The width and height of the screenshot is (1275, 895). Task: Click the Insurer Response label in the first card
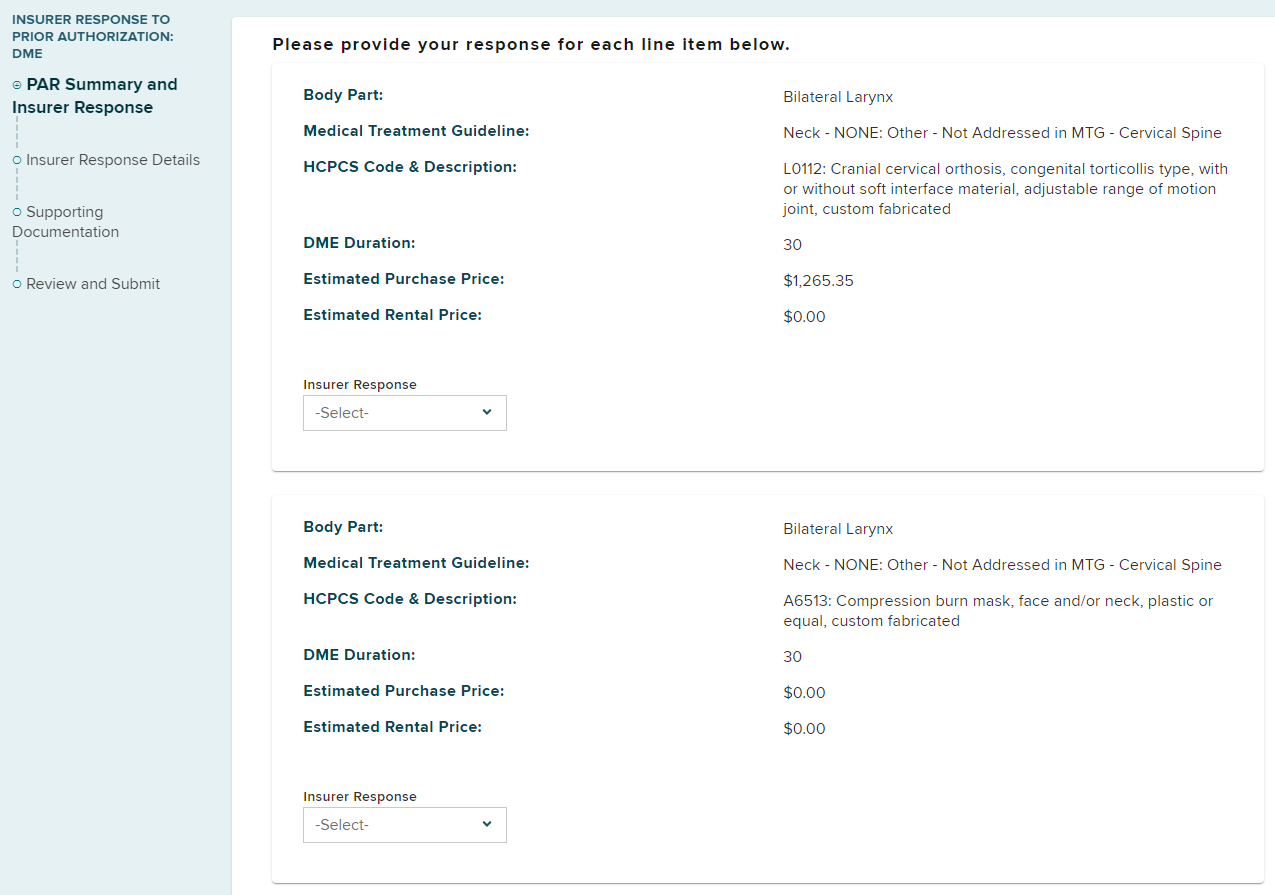[360, 385]
